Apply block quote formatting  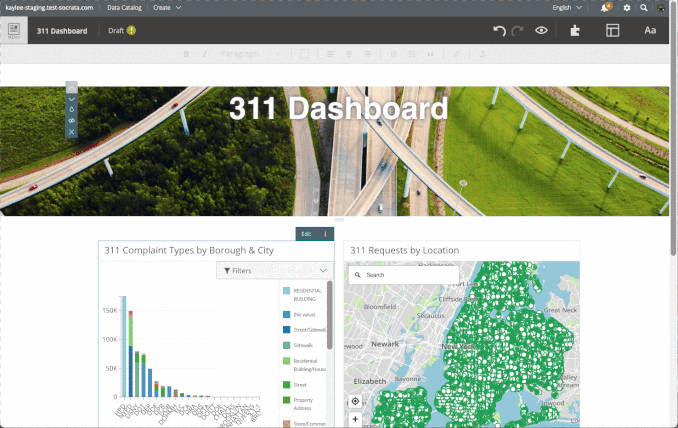pyautogui.click(x=430, y=54)
